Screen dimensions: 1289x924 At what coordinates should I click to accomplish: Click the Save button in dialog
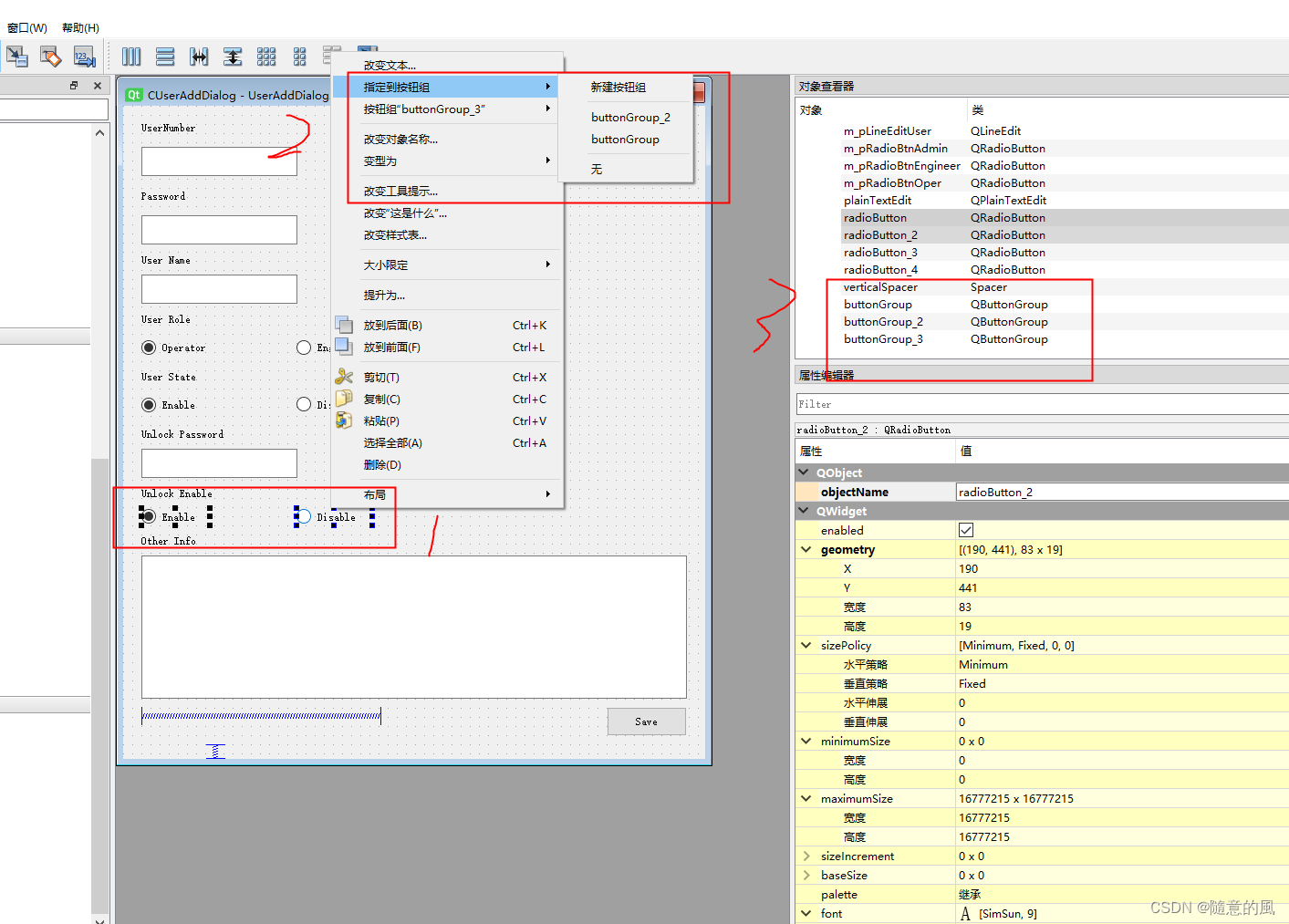(x=647, y=722)
